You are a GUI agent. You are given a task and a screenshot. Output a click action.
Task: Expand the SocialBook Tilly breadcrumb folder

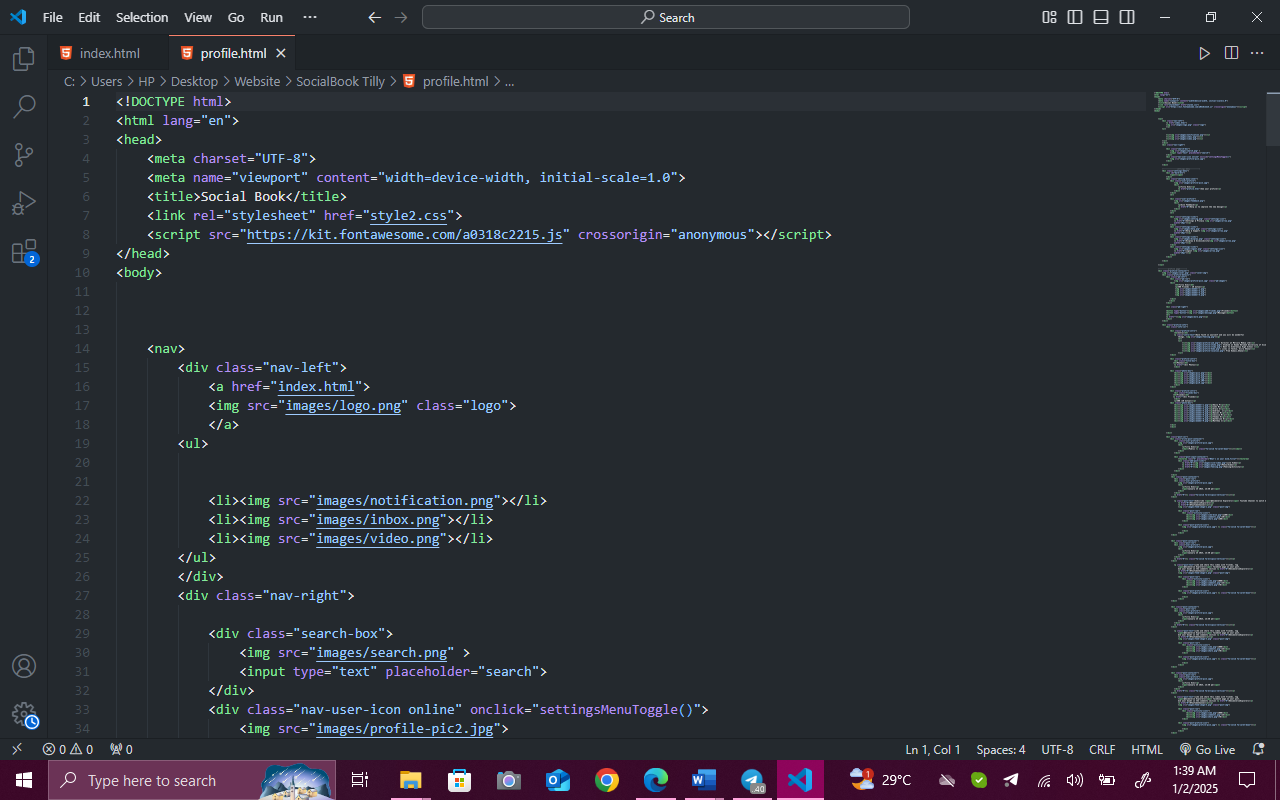[x=340, y=82]
